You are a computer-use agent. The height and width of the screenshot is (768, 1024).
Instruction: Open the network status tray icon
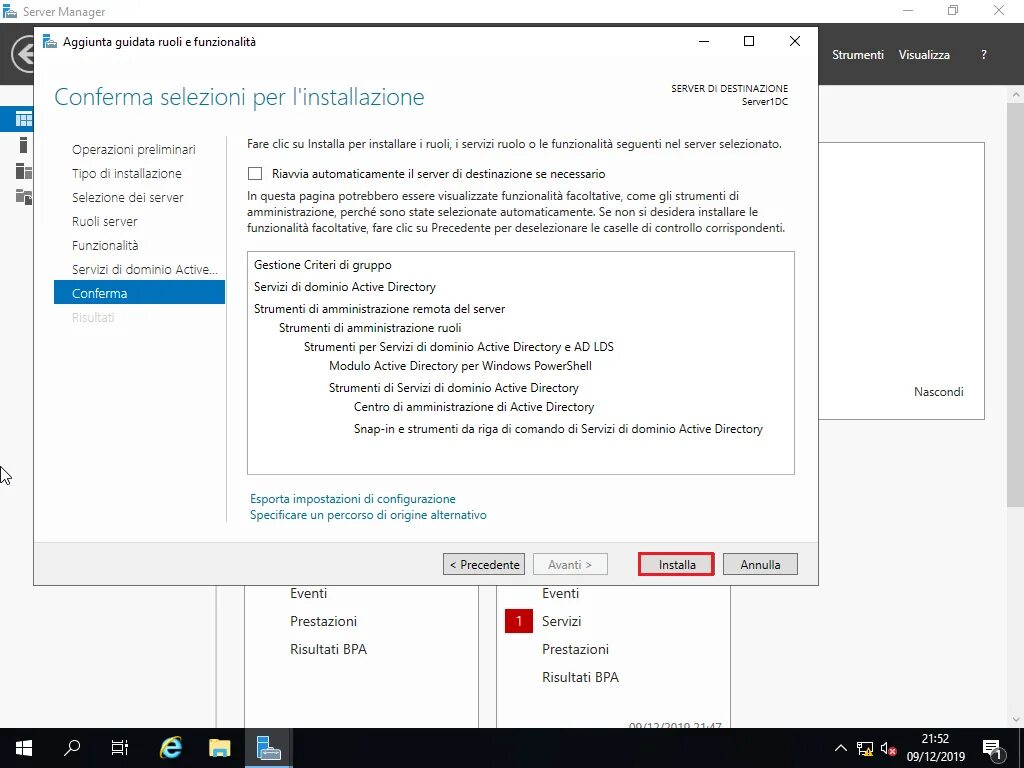(x=865, y=748)
